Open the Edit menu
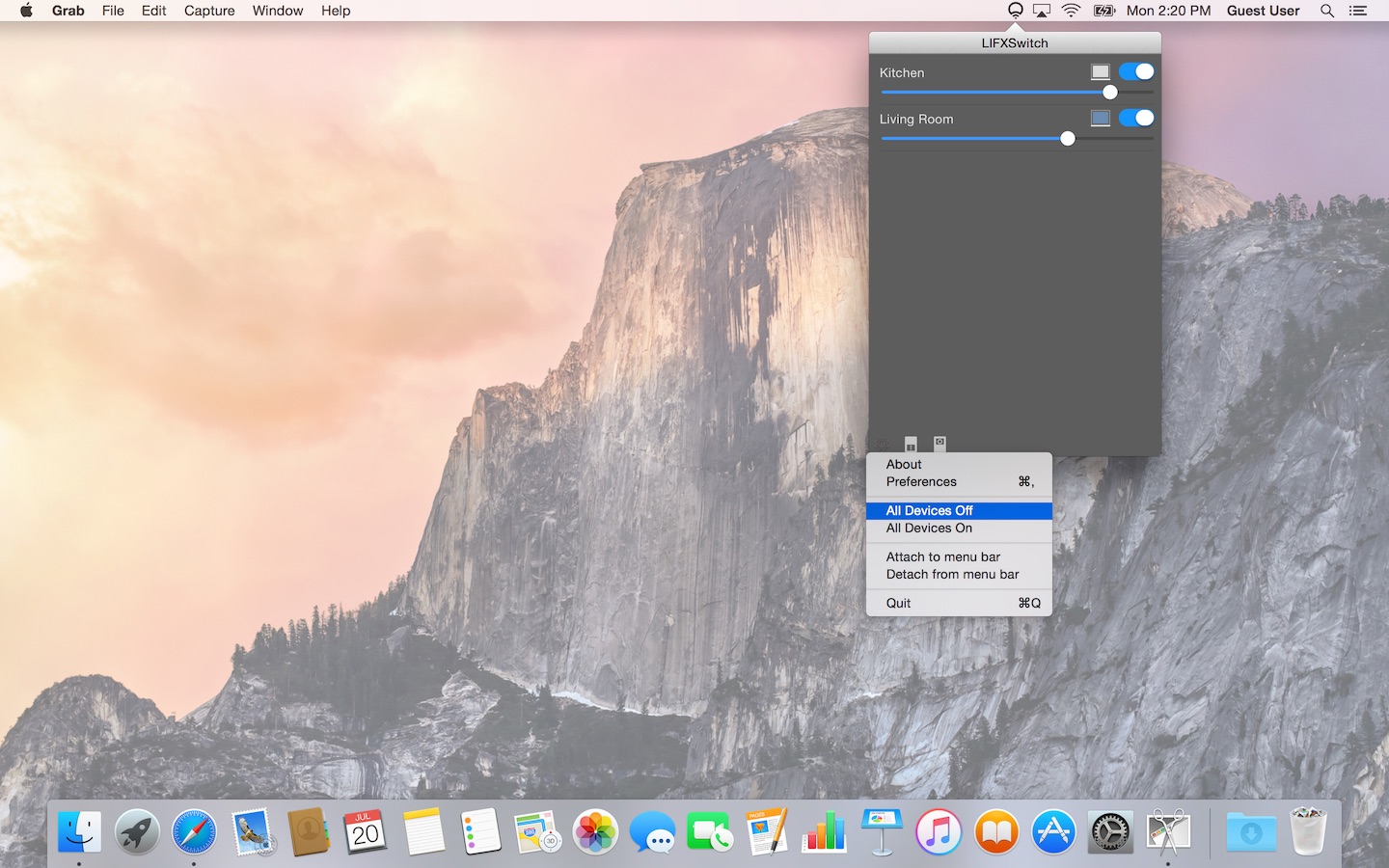Screen dimensions: 1389x868 pyautogui.click(x=153, y=11)
